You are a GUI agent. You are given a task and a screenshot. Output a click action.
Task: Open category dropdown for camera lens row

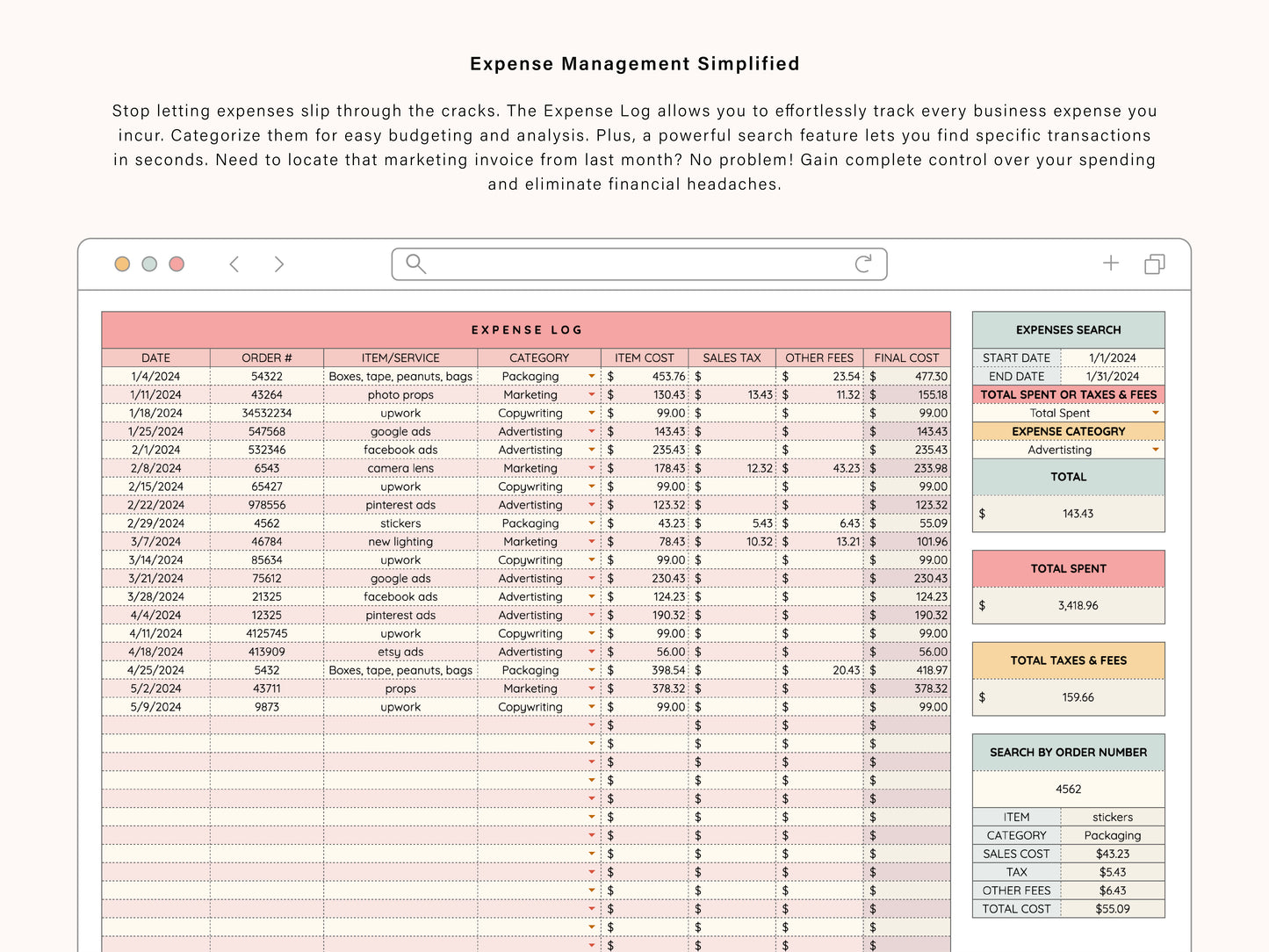tap(592, 468)
